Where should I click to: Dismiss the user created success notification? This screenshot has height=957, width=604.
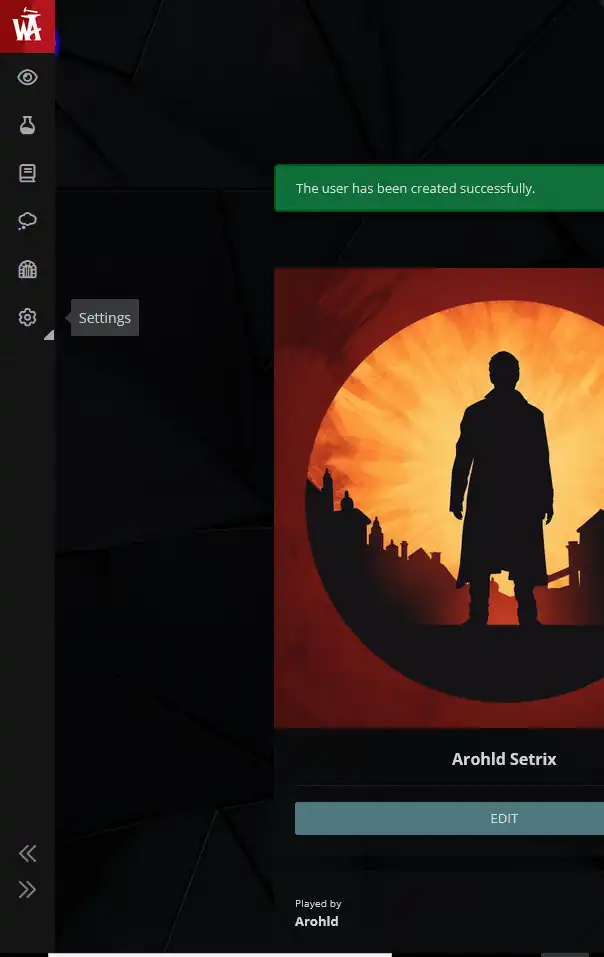440,188
